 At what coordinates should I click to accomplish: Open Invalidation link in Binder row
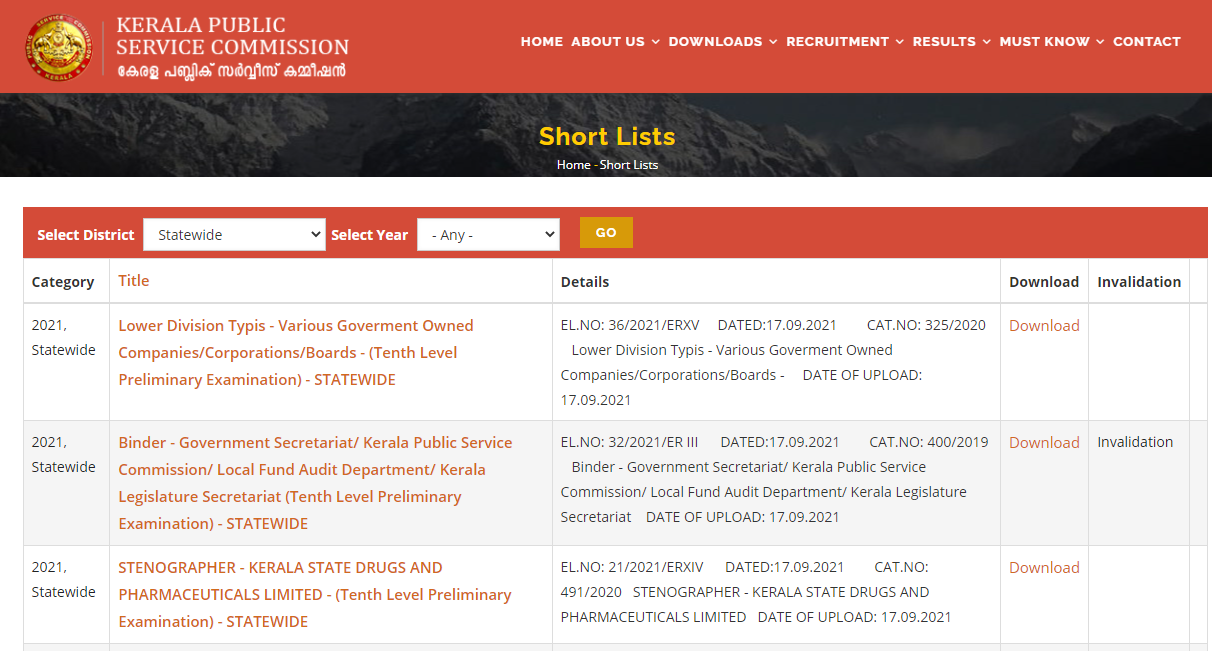(x=1135, y=442)
